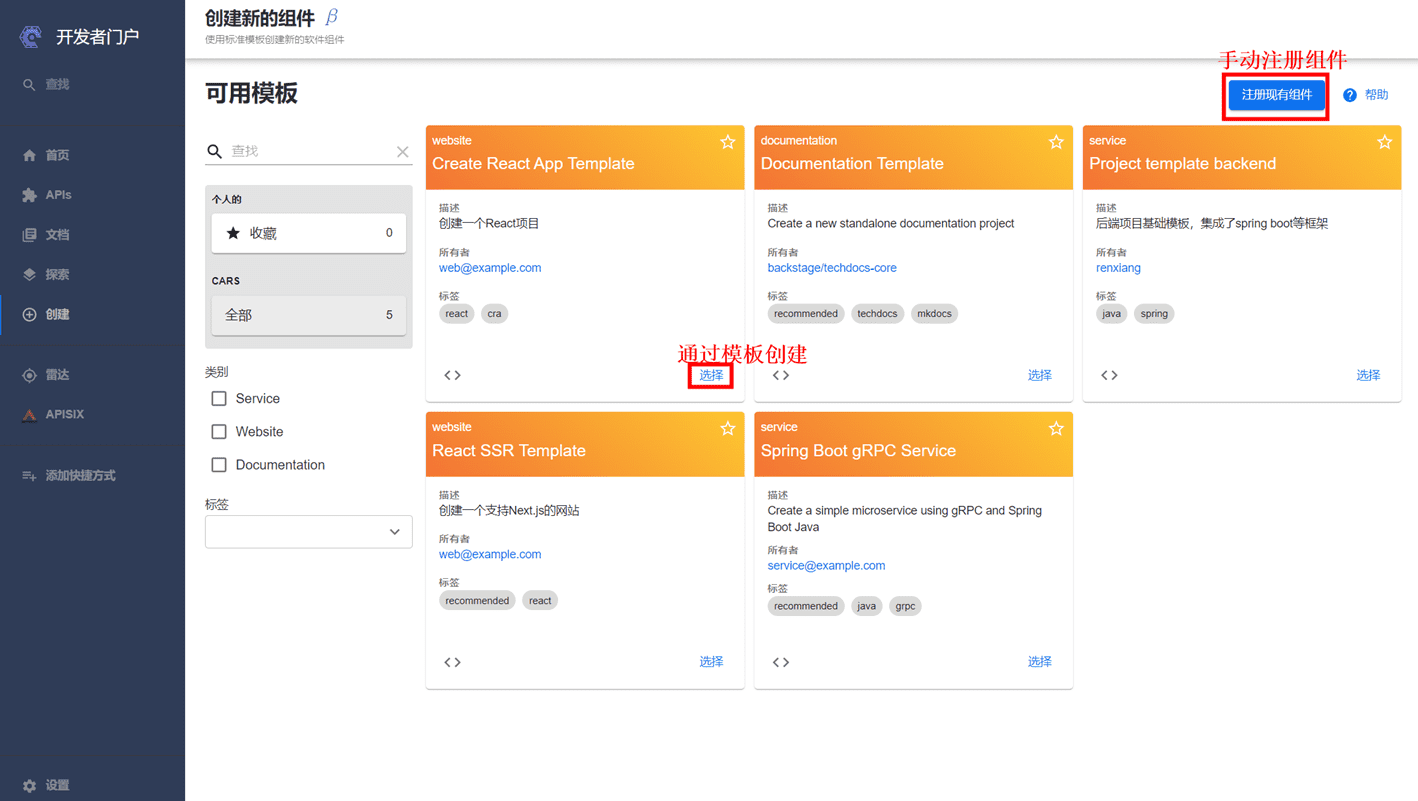The width and height of the screenshot is (1418, 801).
Task: Open owner renxiang link
Action: [1118, 268]
